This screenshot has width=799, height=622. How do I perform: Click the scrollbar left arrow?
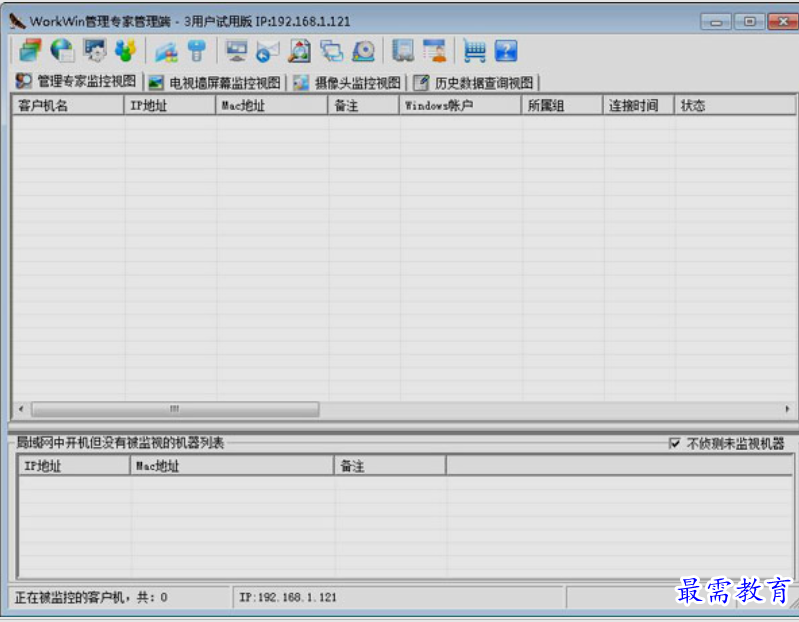pos(21,409)
